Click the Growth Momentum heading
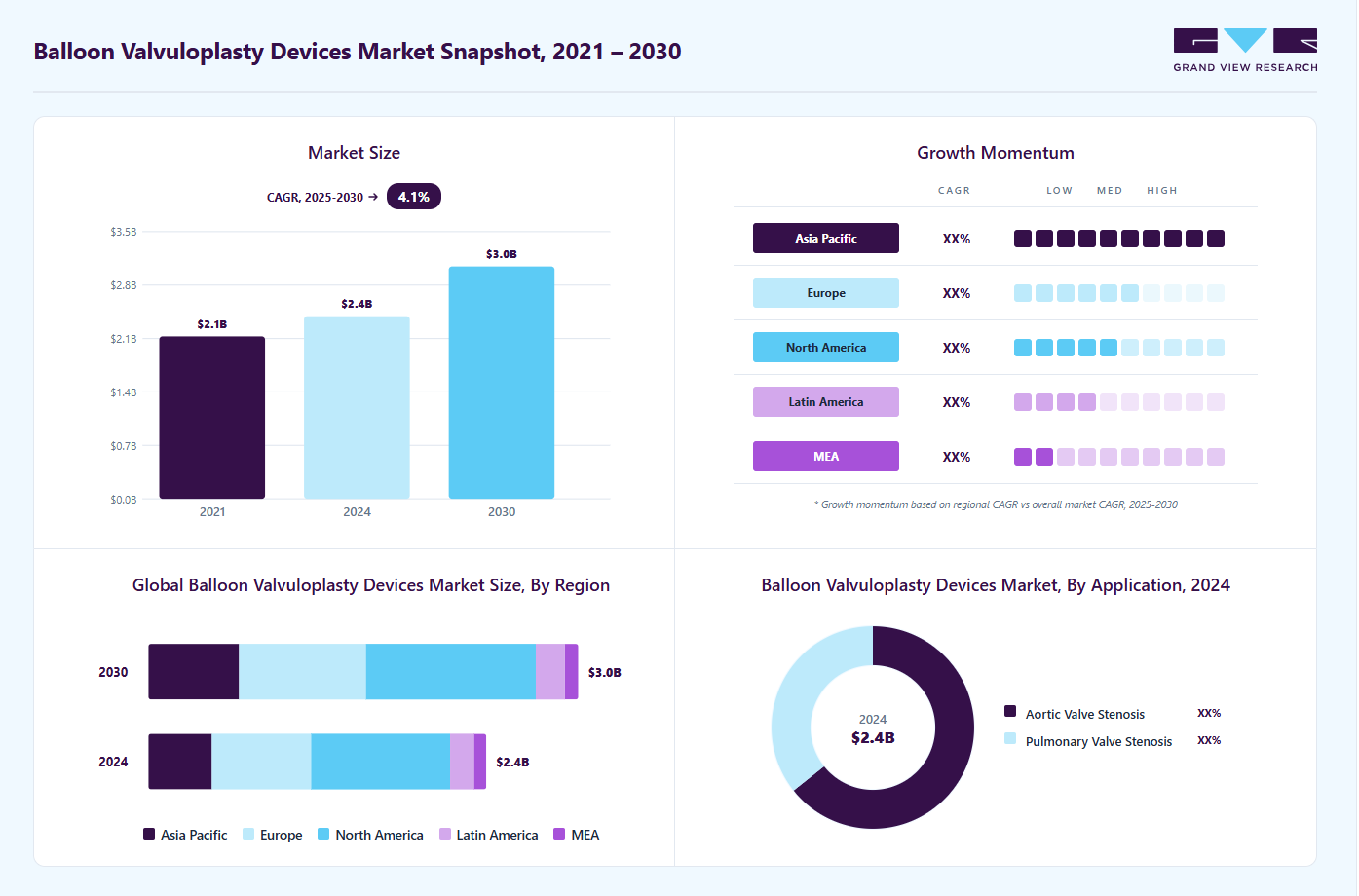Viewport: 1359px width, 896px height. [996, 153]
